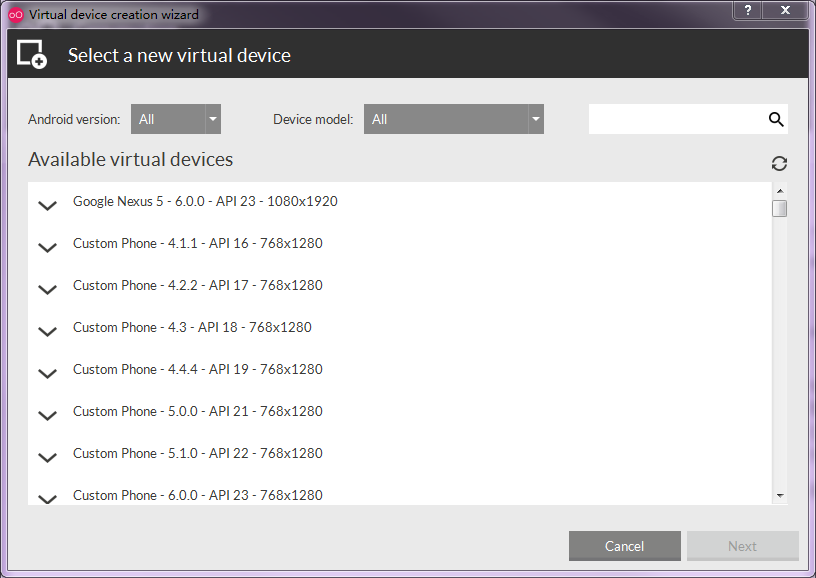Click the Genymotion logo in title bar

pos(16,15)
